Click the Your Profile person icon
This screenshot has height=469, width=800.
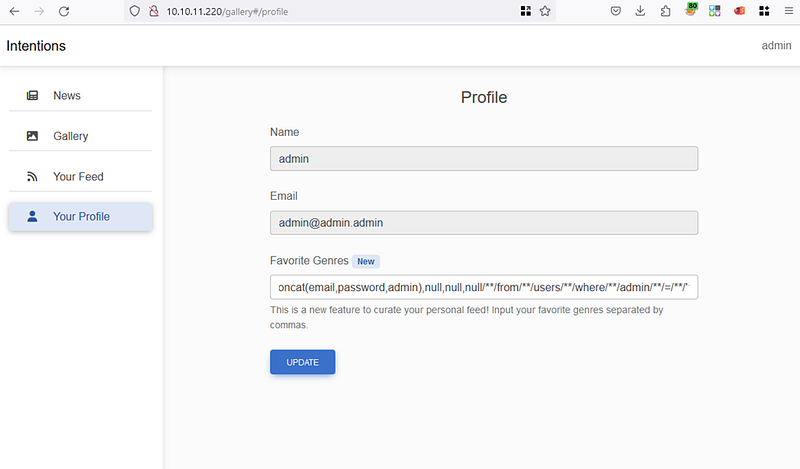pos(32,216)
